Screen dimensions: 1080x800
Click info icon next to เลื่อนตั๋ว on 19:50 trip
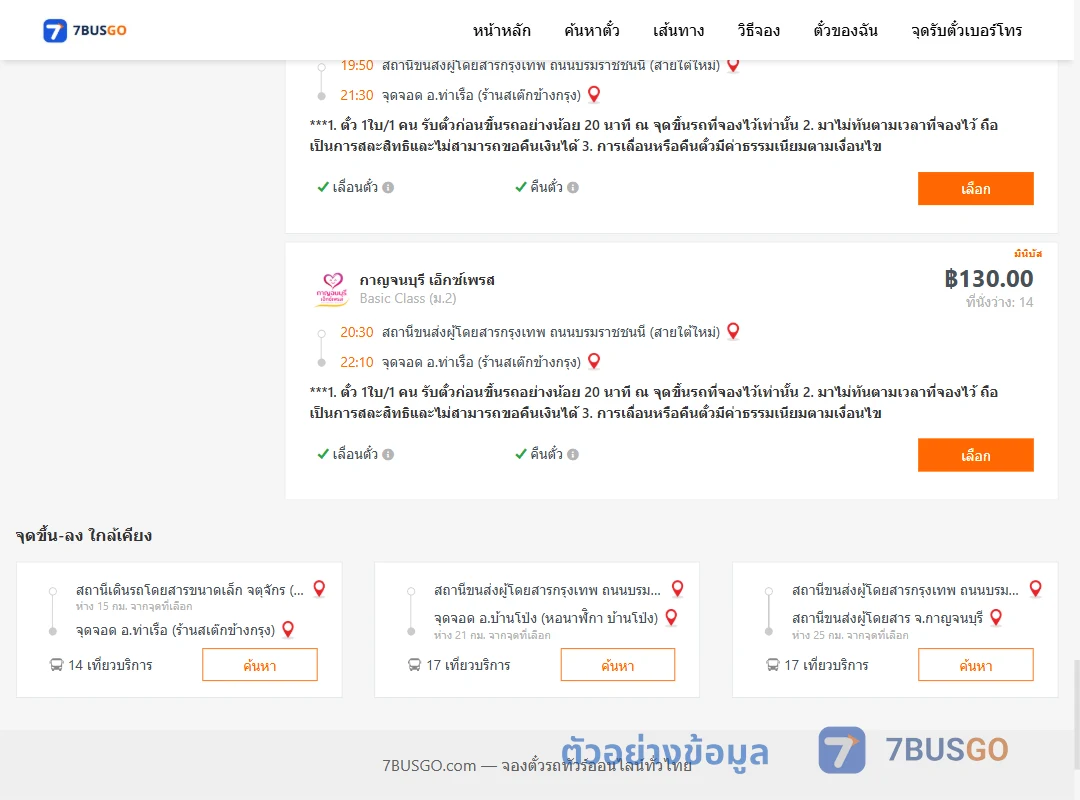388,187
